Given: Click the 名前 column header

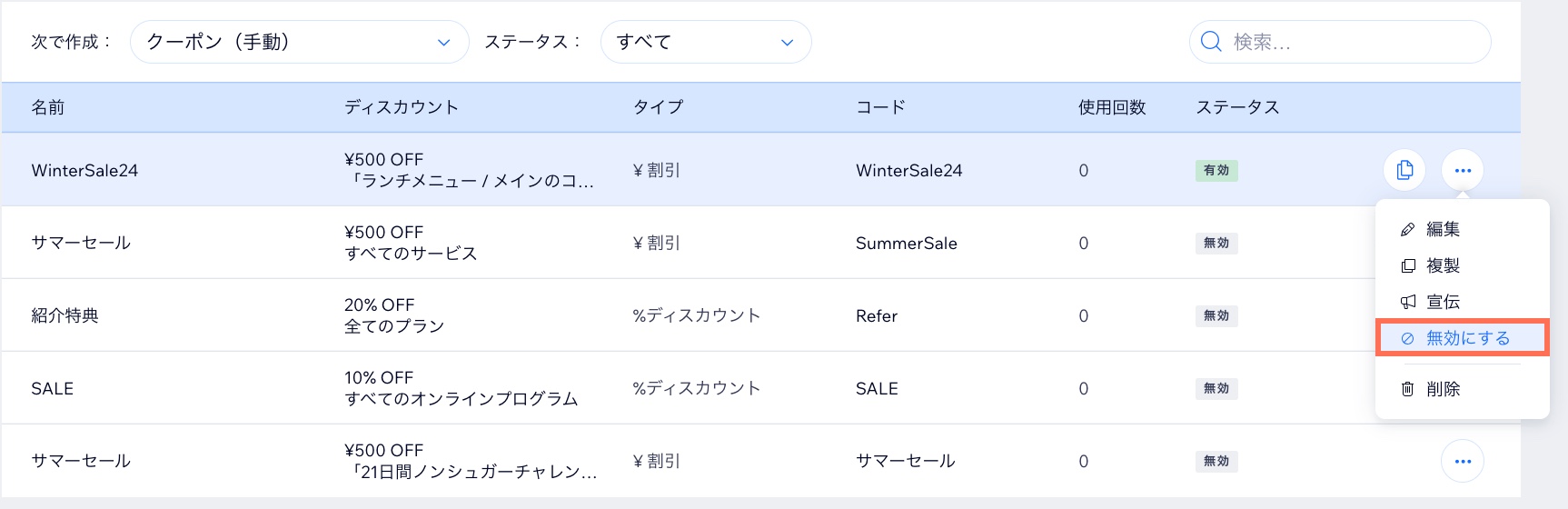Looking at the screenshot, I should click(48, 107).
